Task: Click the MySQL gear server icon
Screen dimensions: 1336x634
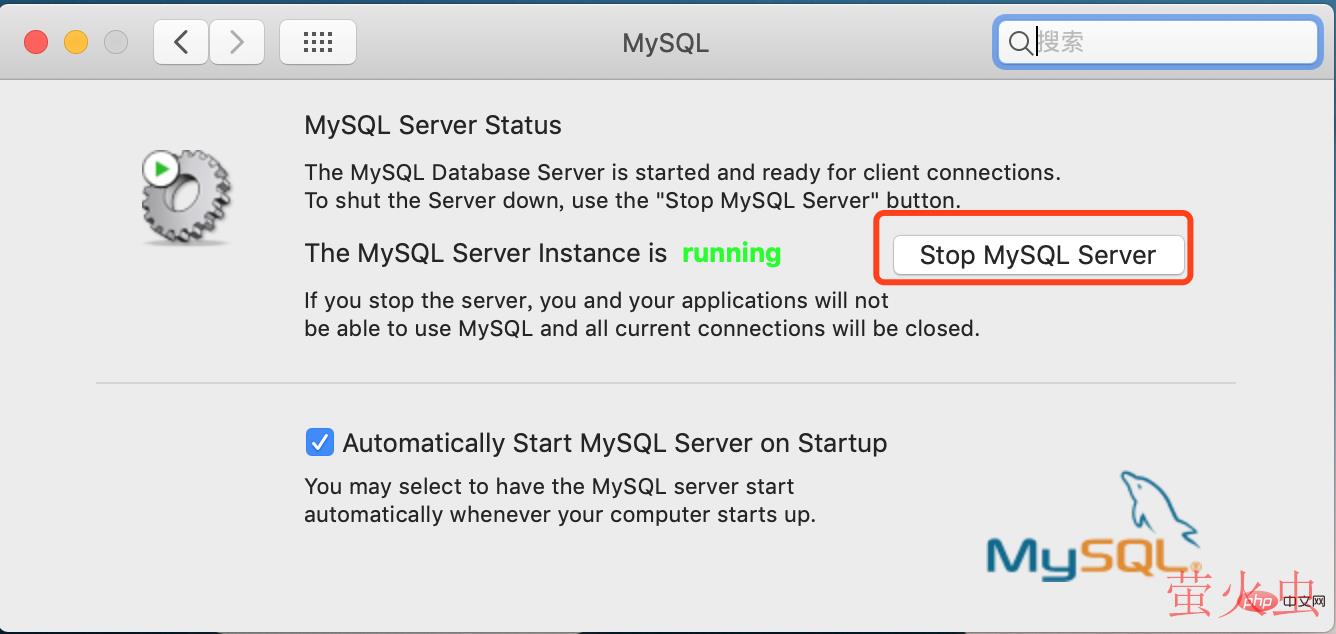Action: 187,199
